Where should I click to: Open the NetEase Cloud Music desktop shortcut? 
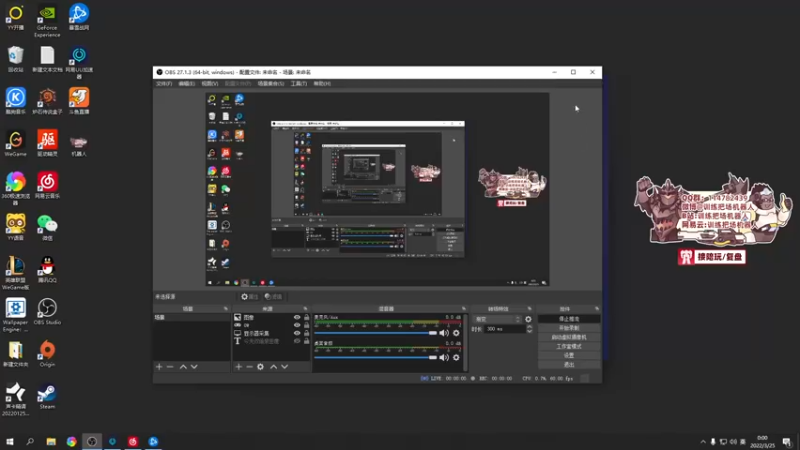(x=47, y=186)
